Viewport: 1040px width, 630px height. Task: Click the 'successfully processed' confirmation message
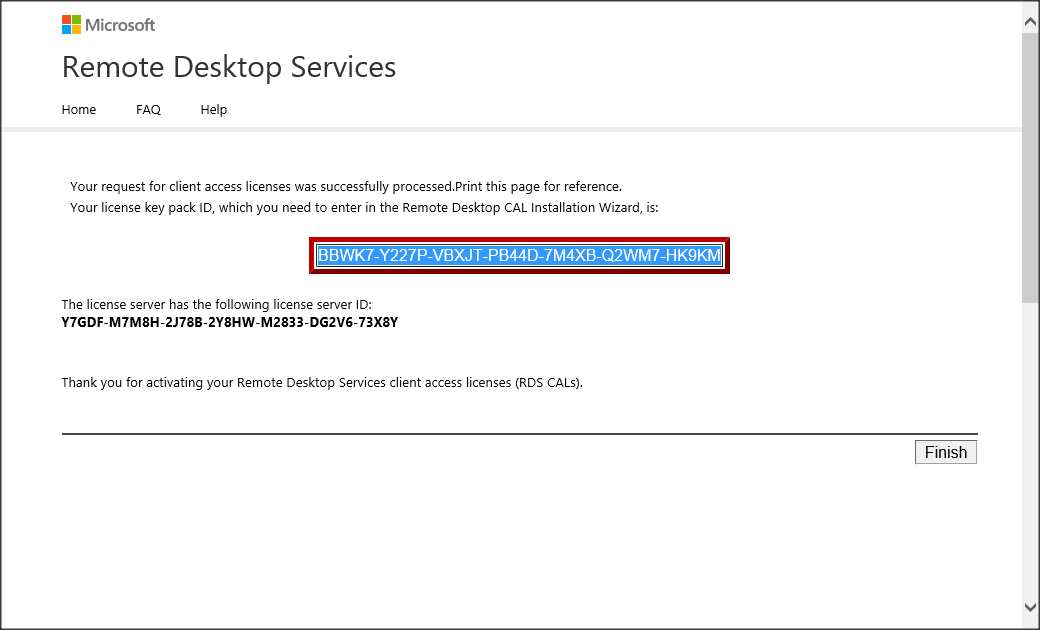pyautogui.click(x=346, y=186)
